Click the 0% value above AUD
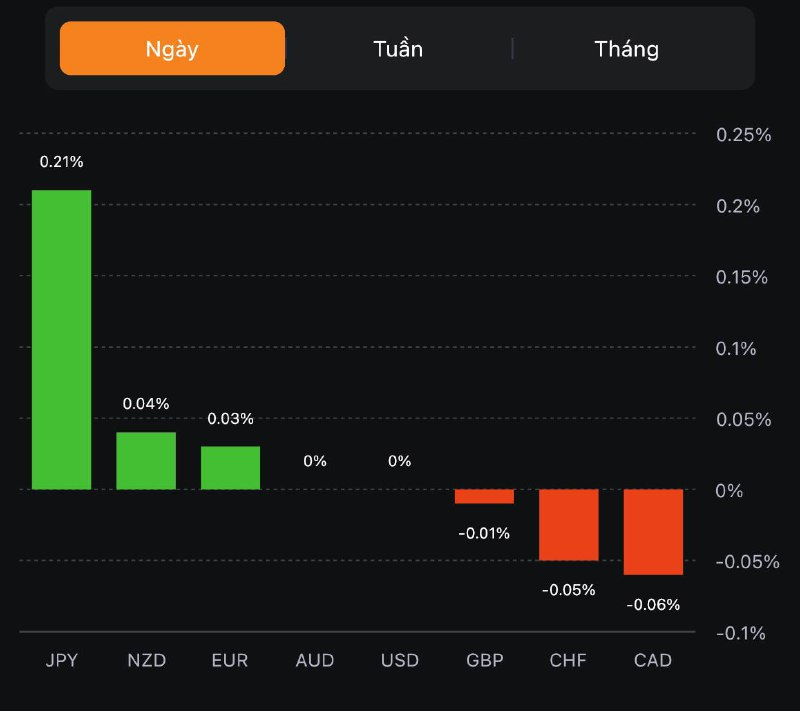This screenshot has height=711, width=800. tap(315, 461)
